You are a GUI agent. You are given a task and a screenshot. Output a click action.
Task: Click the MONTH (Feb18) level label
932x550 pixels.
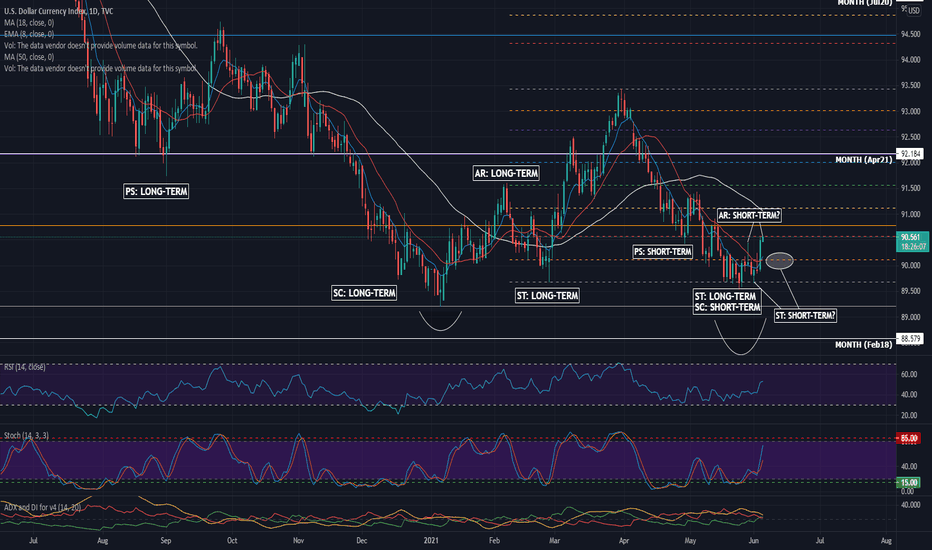point(864,345)
